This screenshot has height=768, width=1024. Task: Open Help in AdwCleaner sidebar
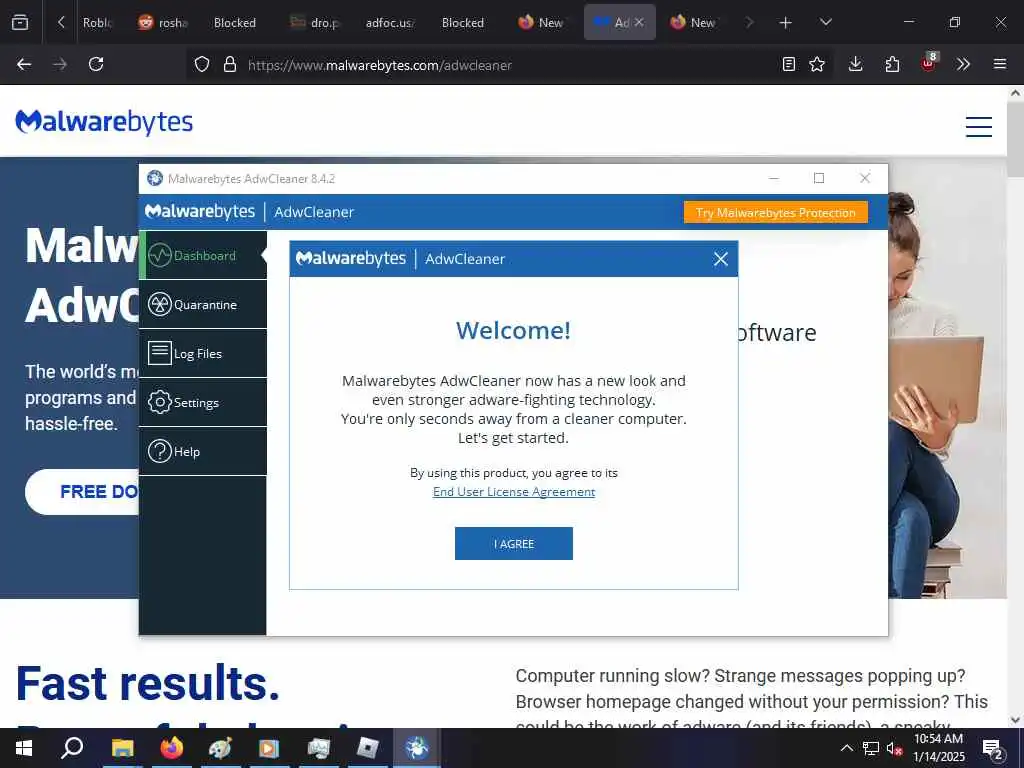click(x=203, y=451)
